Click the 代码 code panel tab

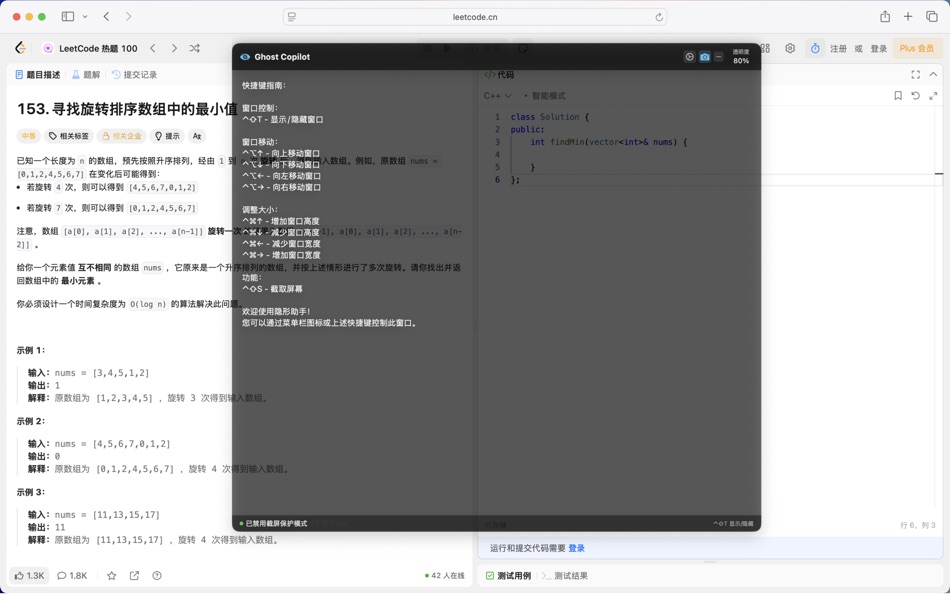pyautogui.click(x=499, y=75)
